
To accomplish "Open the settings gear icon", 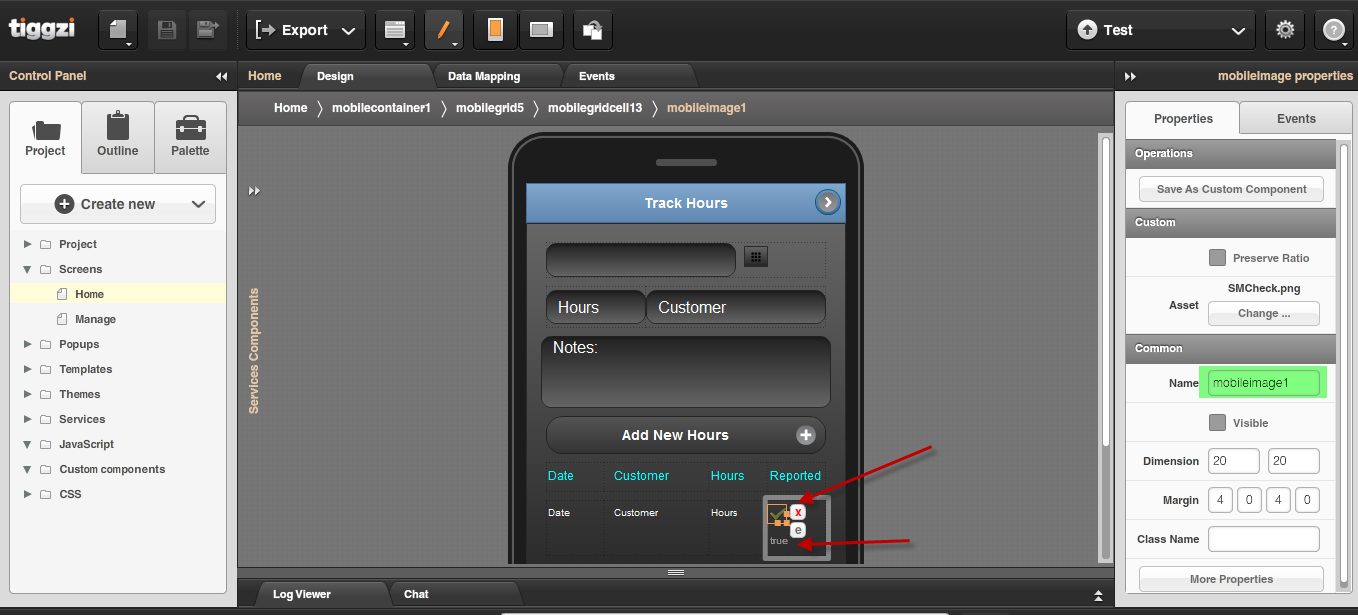I will click(x=1285, y=30).
